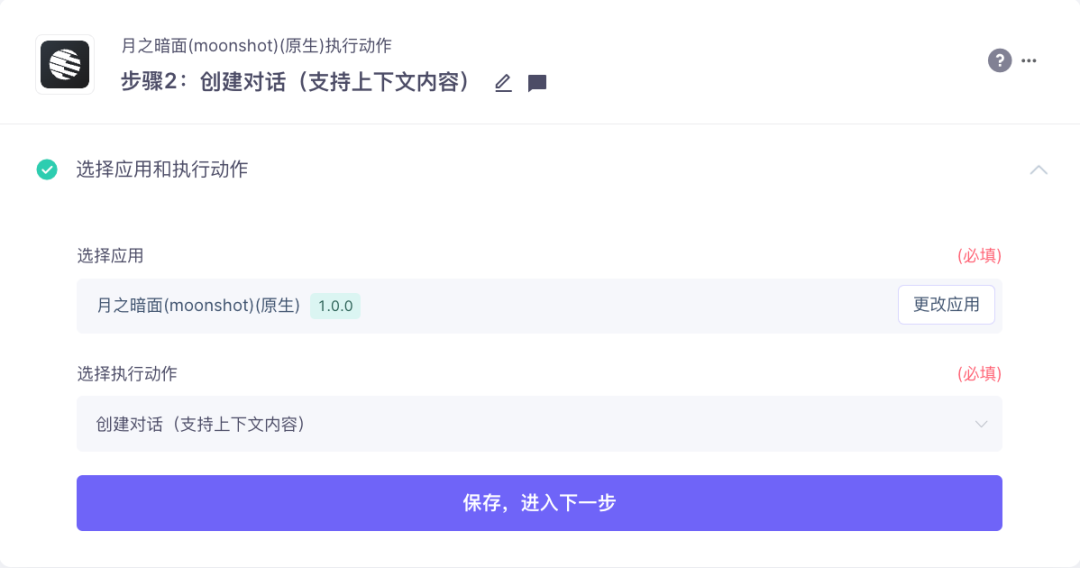Click the green completed checkmark icon
This screenshot has height=568, width=1080.
coord(47,169)
